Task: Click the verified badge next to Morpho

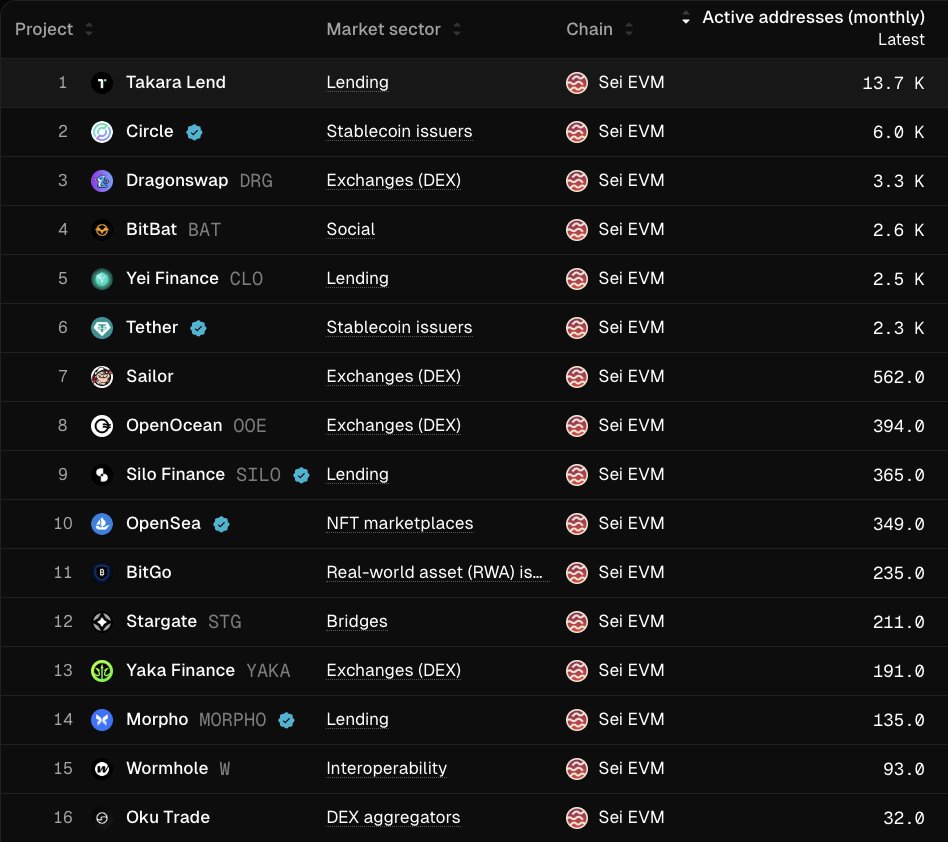Action: (x=286, y=720)
